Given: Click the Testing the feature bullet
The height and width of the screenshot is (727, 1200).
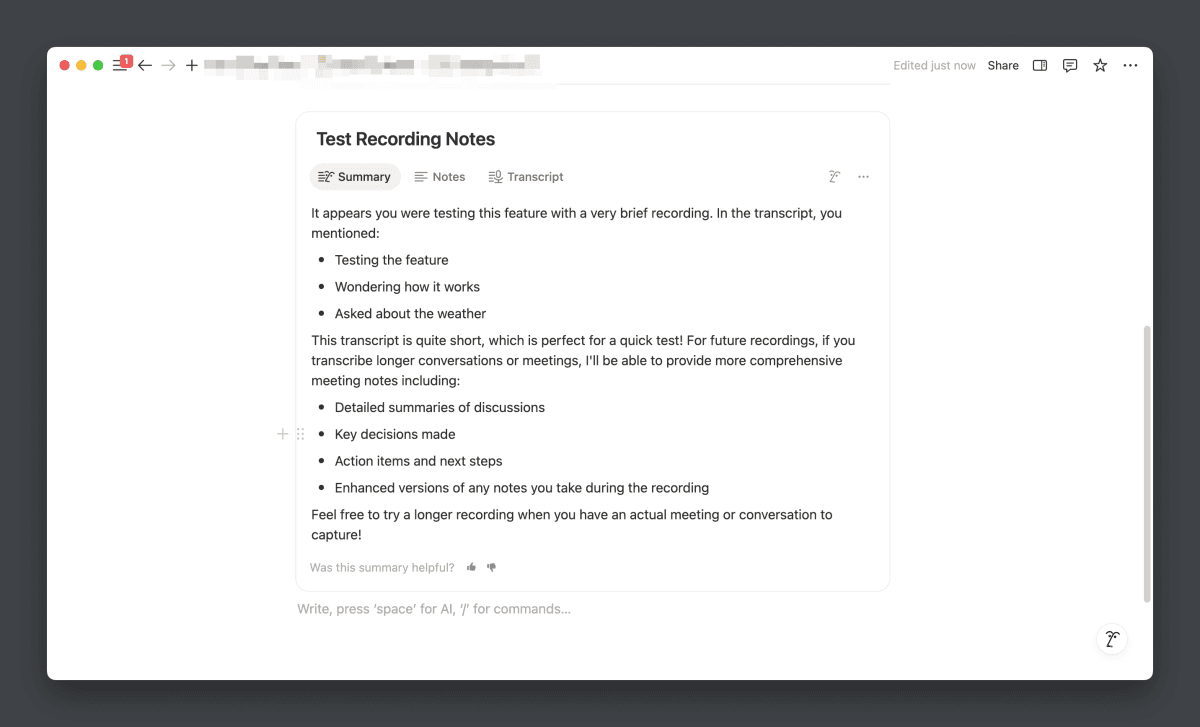Looking at the screenshot, I should pos(392,260).
